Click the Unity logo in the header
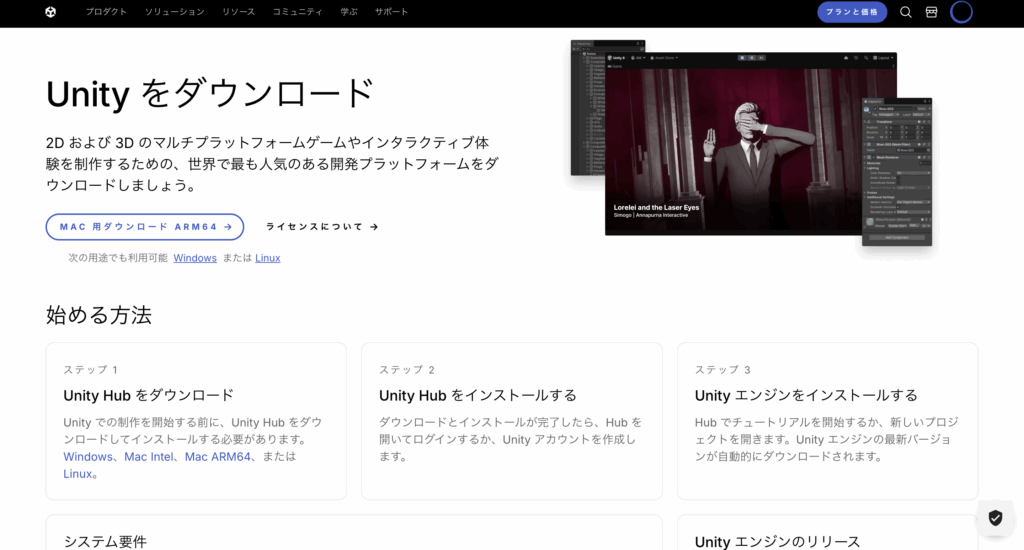This screenshot has width=1024, height=550. [x=51, y=12]
